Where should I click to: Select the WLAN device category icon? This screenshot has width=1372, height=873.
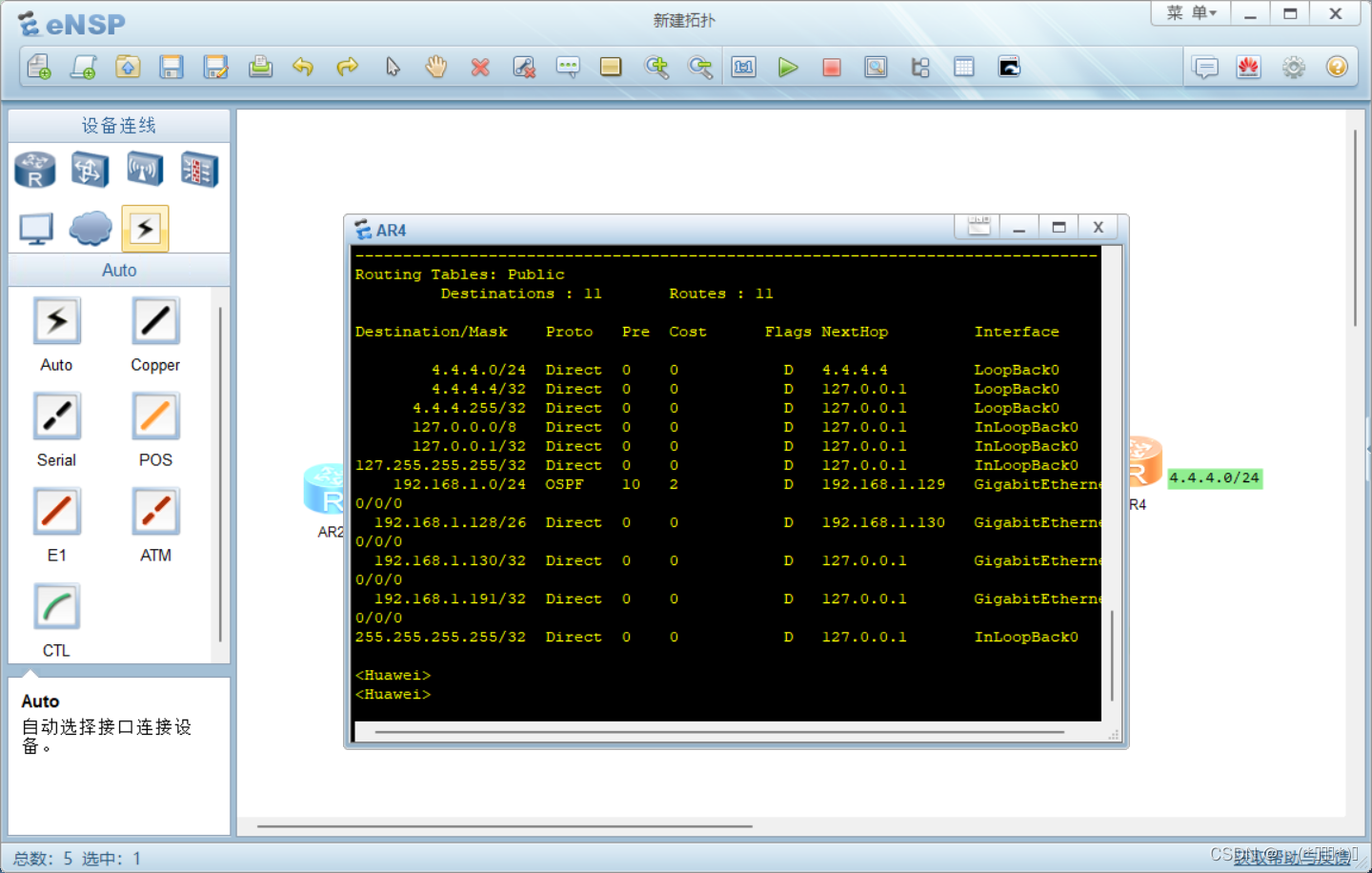[145, 170]
